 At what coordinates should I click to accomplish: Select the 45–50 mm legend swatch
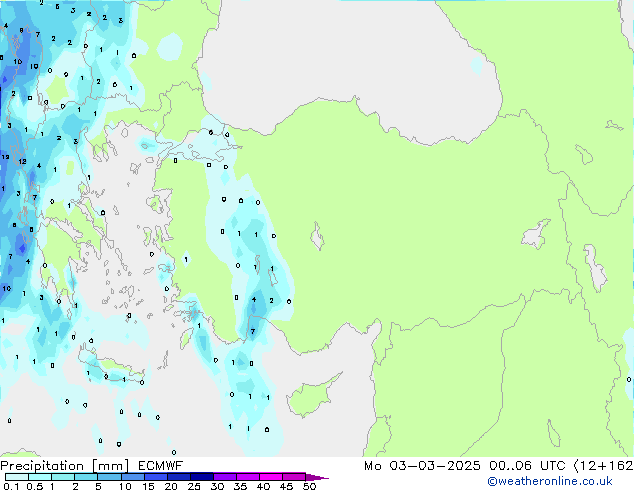(294, 477)
